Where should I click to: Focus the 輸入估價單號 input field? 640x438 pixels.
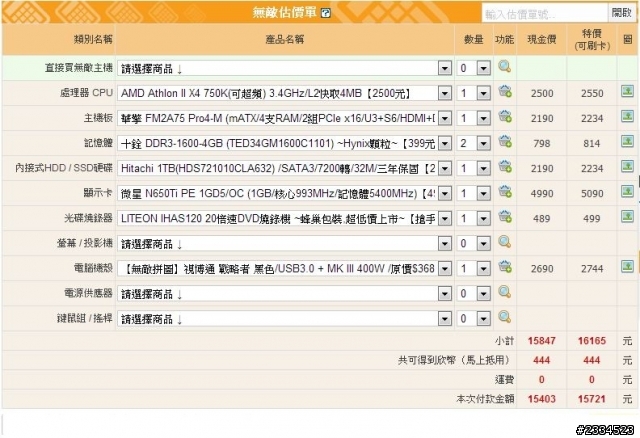pos(545,14)
